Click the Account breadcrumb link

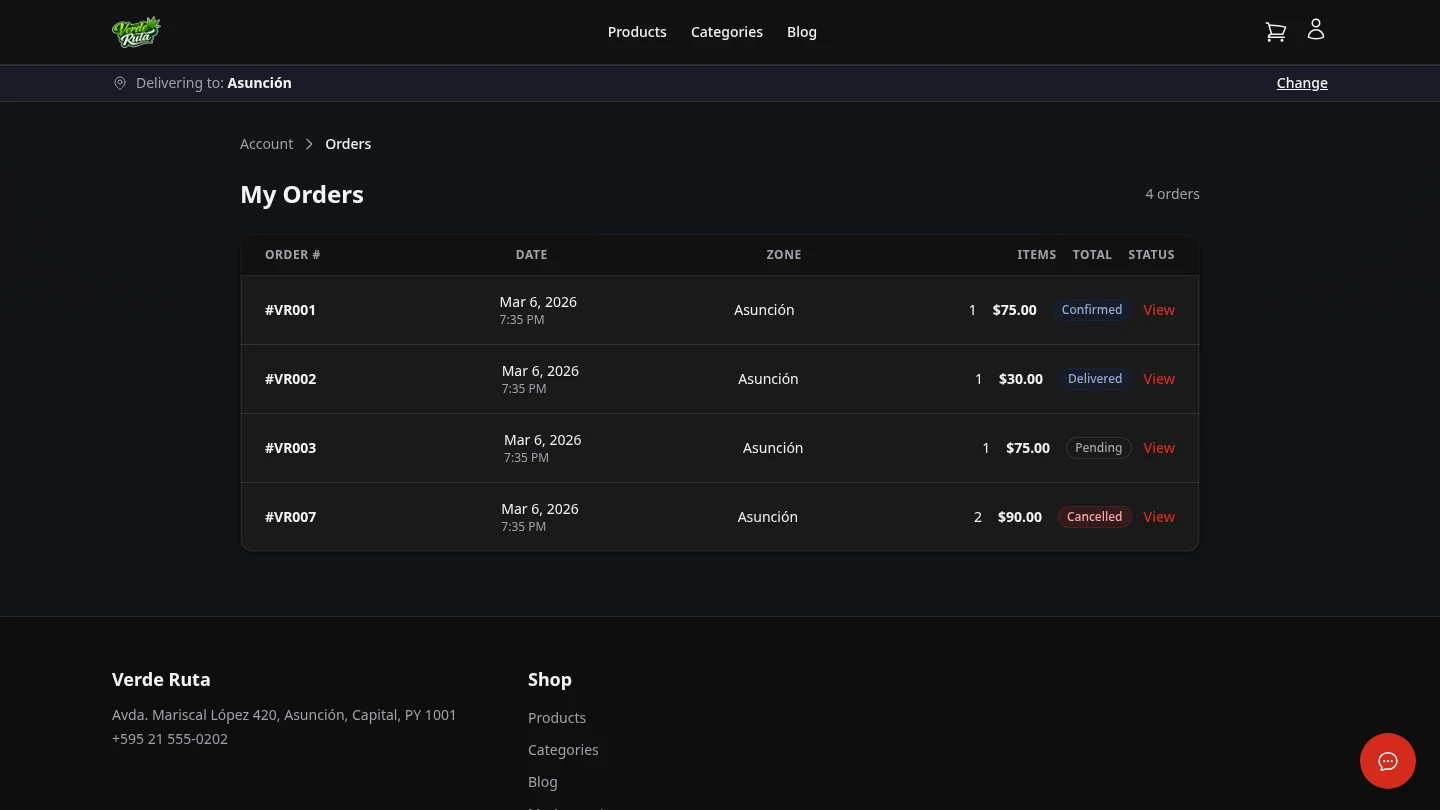(x=266, y=143)
